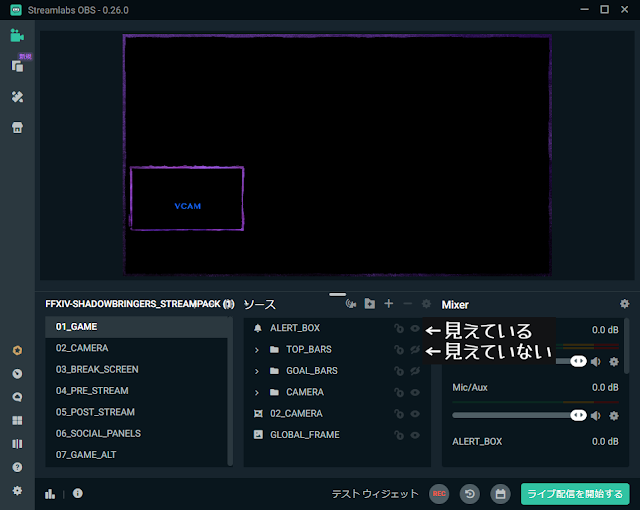Screen dimensions: 640x510
Task: Hide the CAMERA folder
Action: 415,392
